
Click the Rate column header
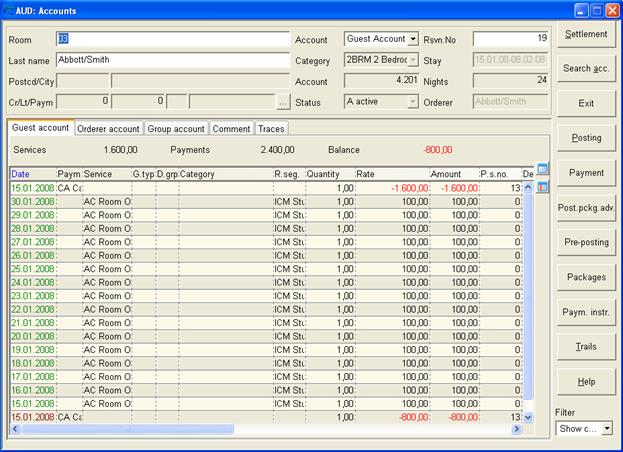[x=392, y=174]
